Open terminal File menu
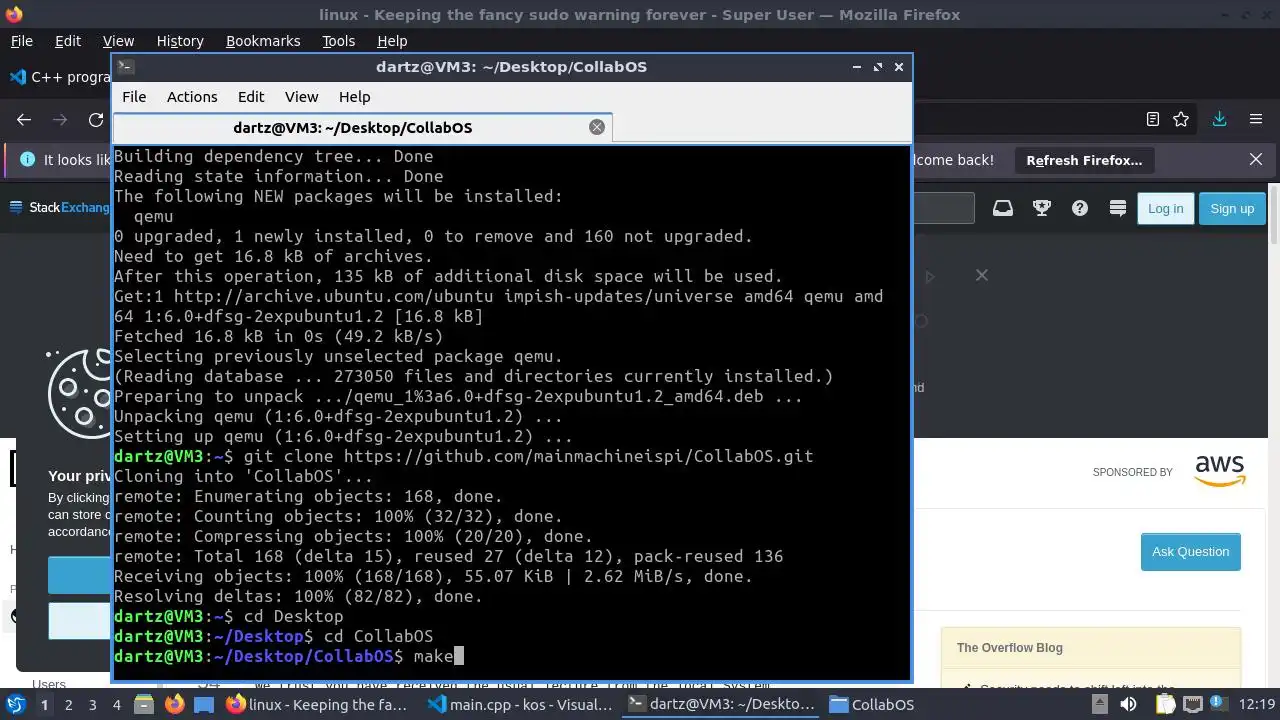Screen dimensions: 1280x720 pyautogui.click(x=134, y=97)
